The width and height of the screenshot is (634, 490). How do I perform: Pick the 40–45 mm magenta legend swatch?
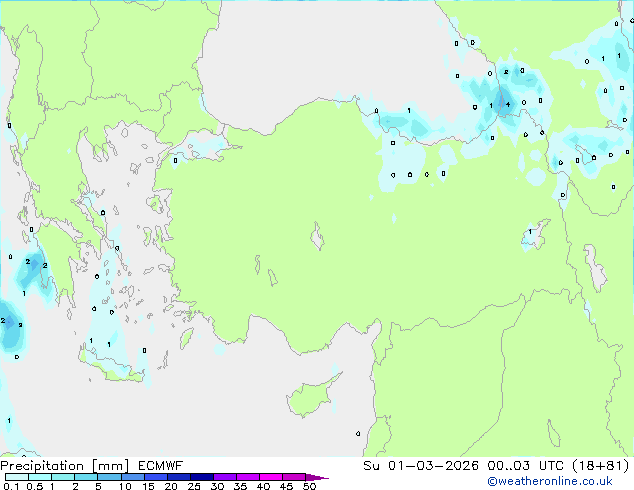[x=271, y=477]
